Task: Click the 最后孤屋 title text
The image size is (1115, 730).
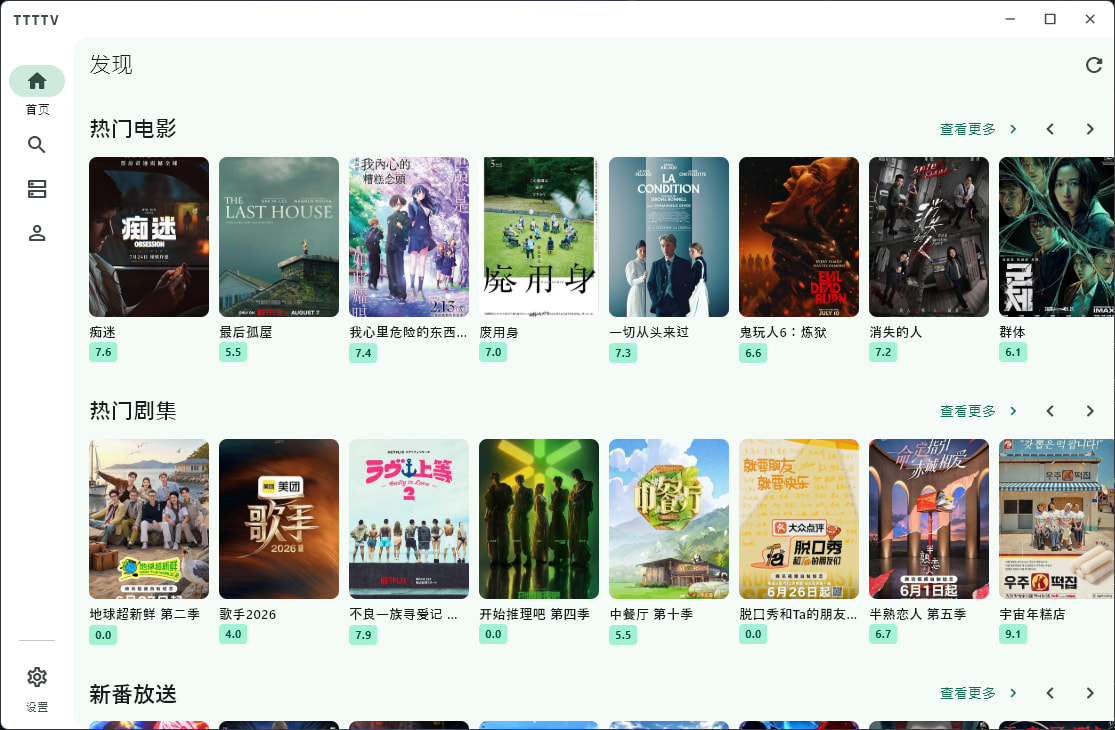Action: tap(246, 332)
